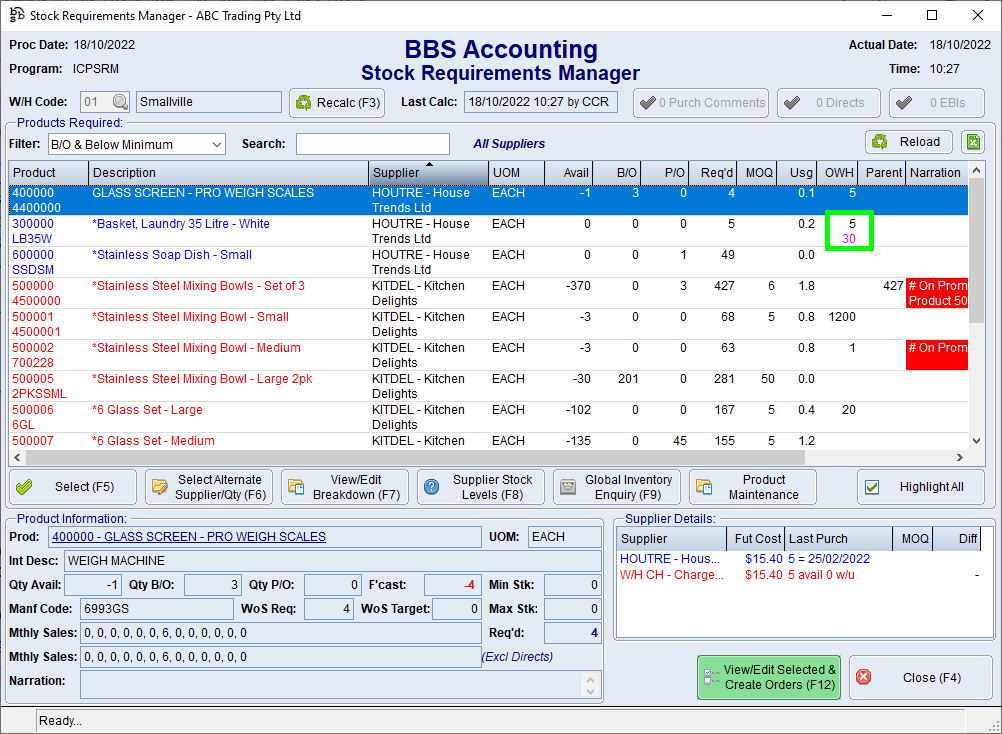Viewport: 1002px width, 734px height.
Task: Select the Select (F5) green checkmark icon
Action: point(26,487)
